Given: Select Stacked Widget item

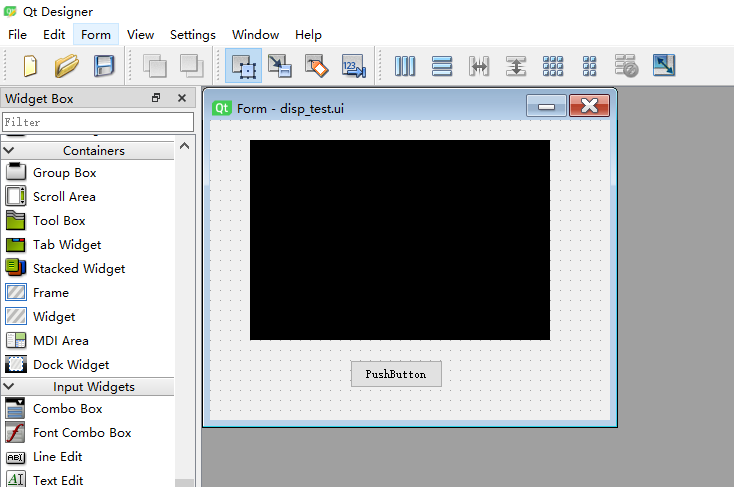Looking at the screenshot, I should 88,269.
